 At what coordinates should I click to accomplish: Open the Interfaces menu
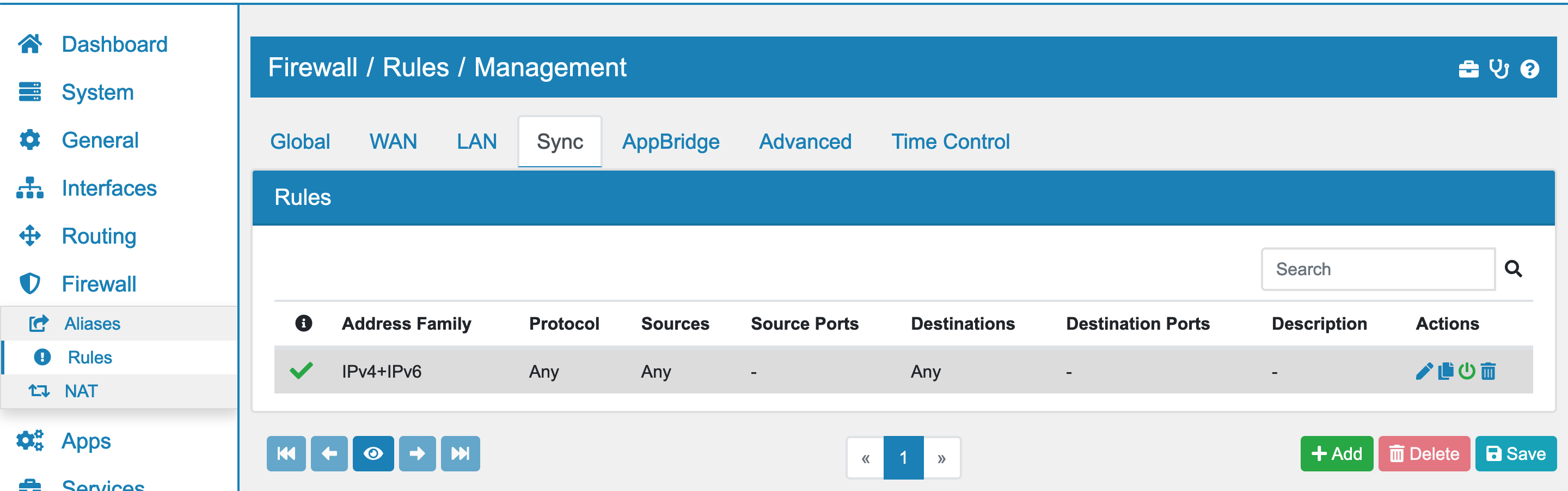(x=109, y=188)
